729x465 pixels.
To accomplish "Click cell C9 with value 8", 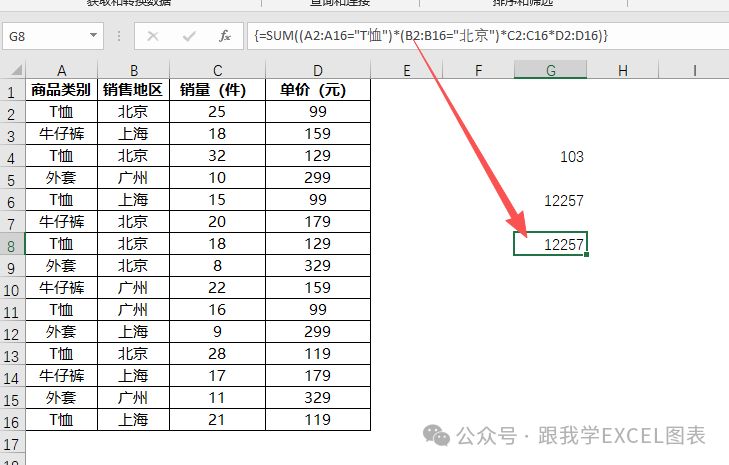I will (218, 266).
